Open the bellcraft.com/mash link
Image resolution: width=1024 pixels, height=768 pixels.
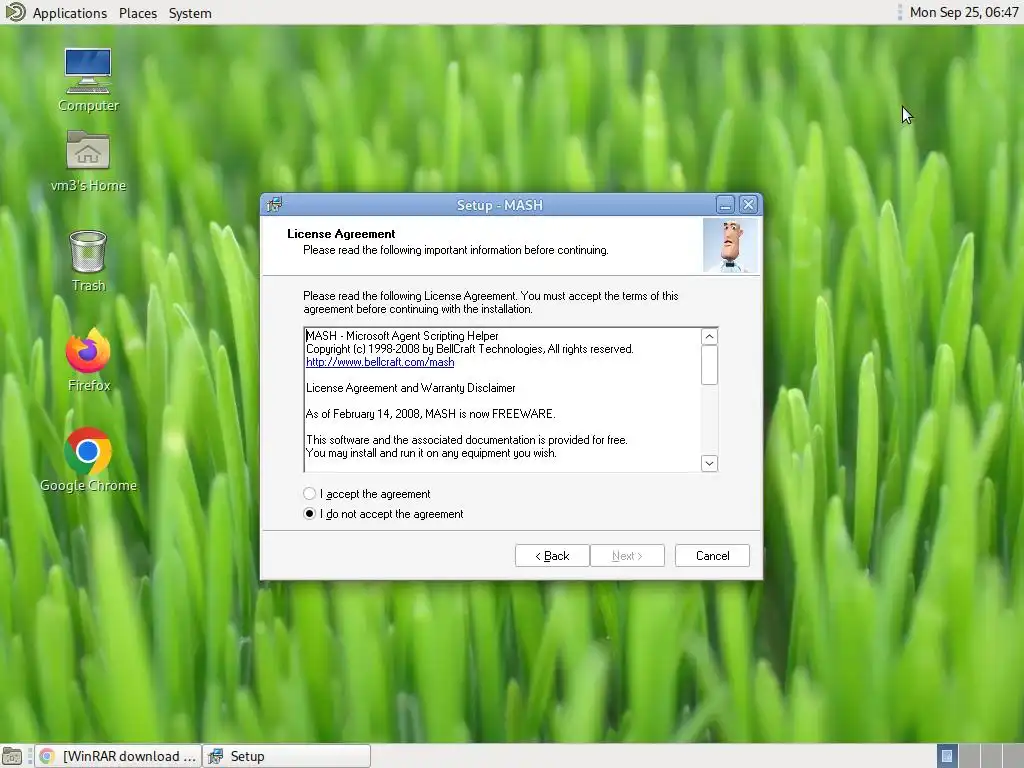380,362
